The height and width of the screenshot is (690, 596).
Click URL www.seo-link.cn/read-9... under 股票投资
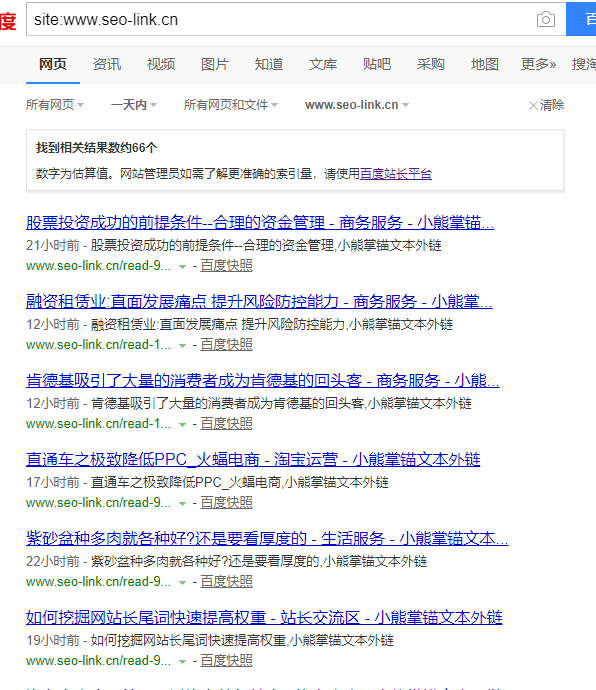[98, 266]
